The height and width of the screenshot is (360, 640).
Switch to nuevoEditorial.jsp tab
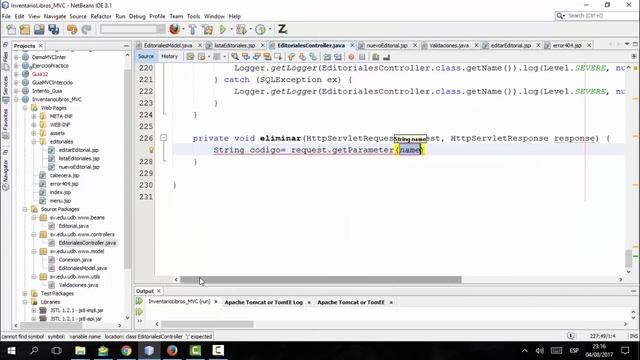(387, 45)
